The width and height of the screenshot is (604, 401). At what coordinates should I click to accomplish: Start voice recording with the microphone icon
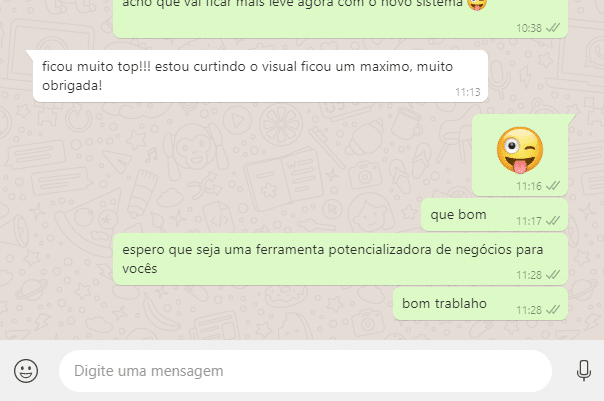584,371
